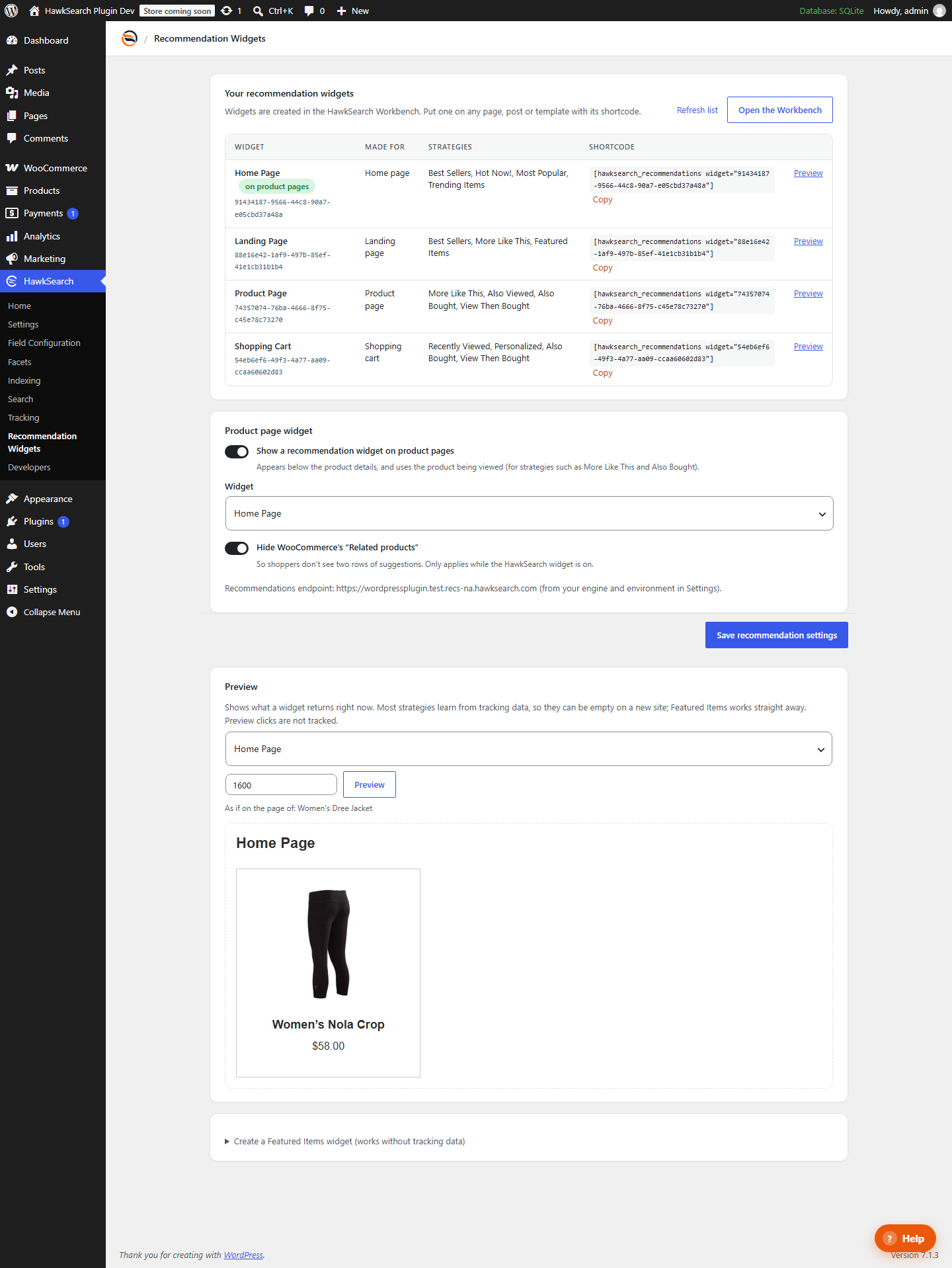Click Save recommendation settings button
952x1268 pixels.
[x=777, y=635]
